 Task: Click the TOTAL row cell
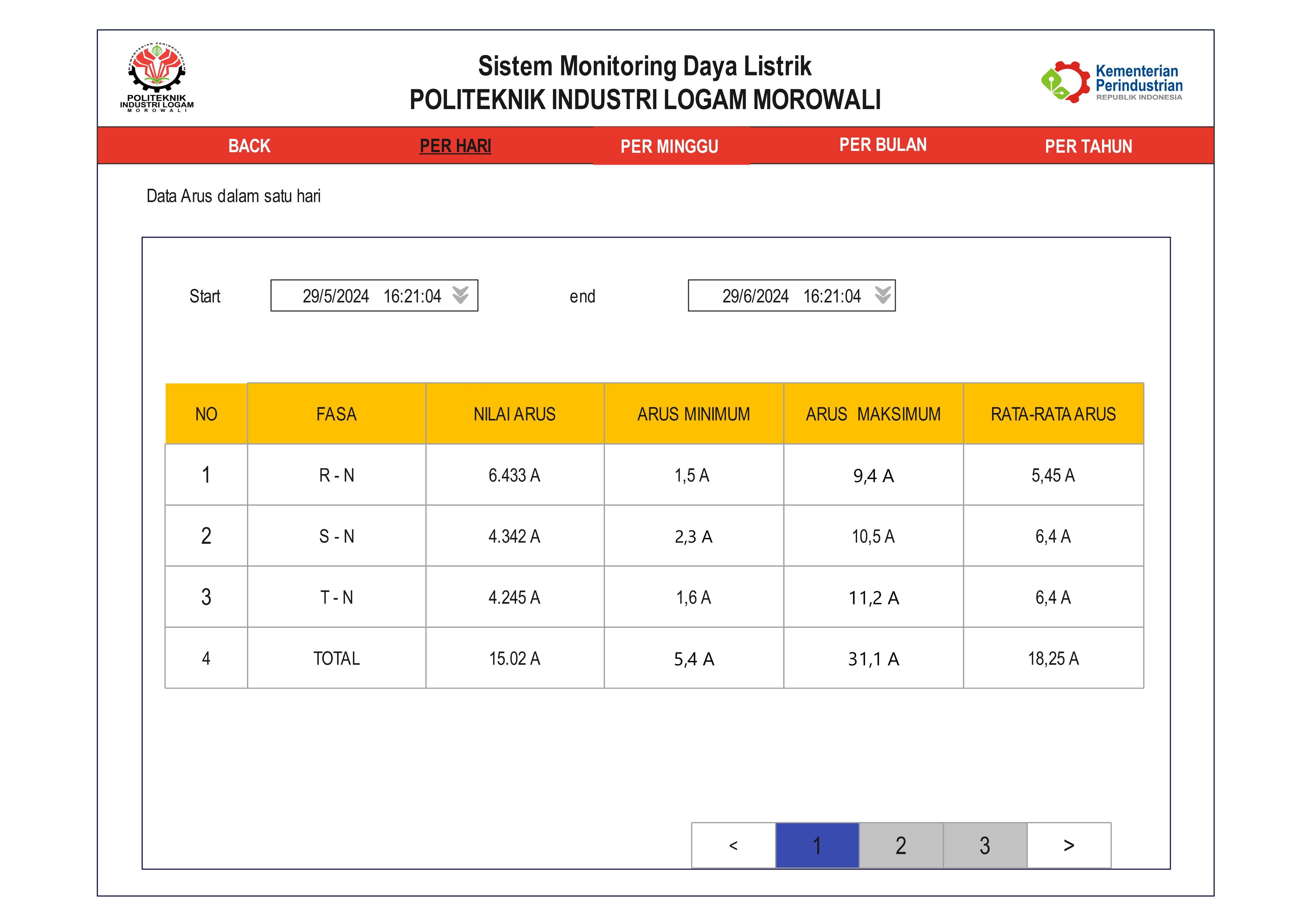[336, 658]
